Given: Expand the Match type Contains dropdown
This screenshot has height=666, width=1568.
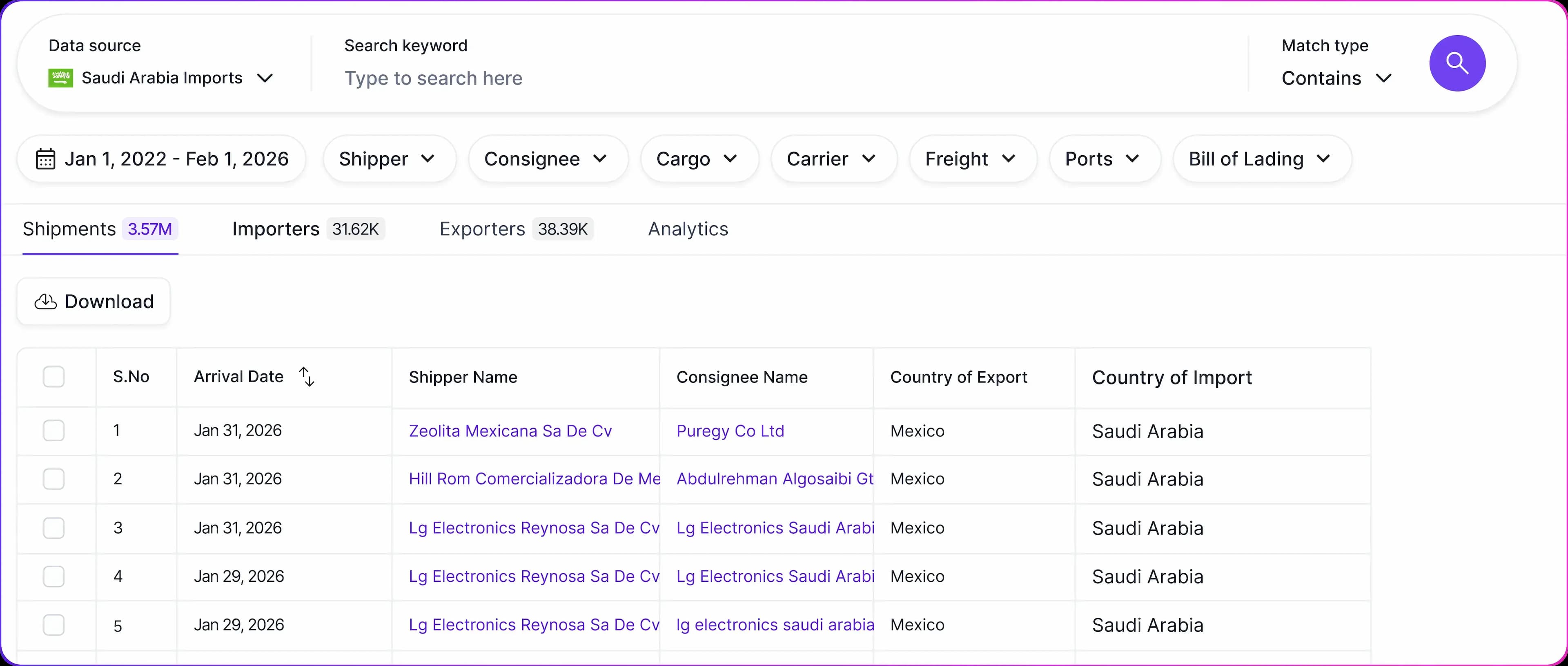Looking at the screenshot, I should tap(1336, 78).
